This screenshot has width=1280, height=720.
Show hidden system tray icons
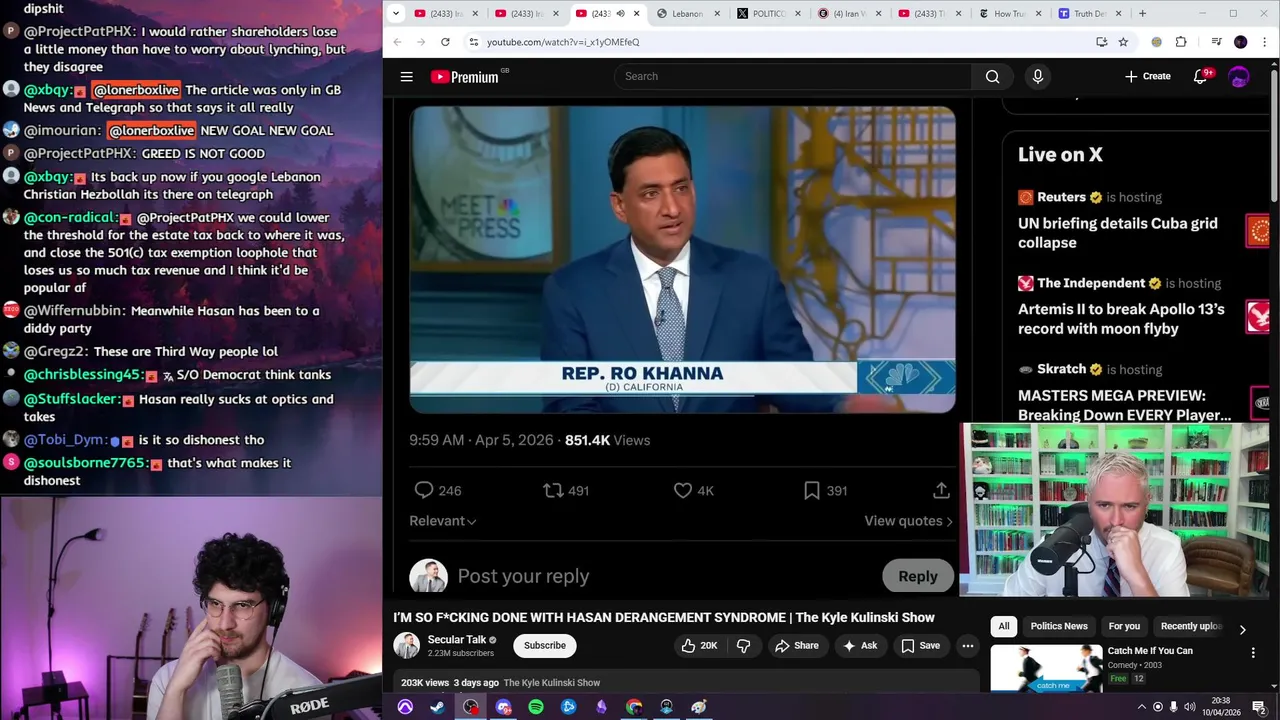(x=1142, y=707)
